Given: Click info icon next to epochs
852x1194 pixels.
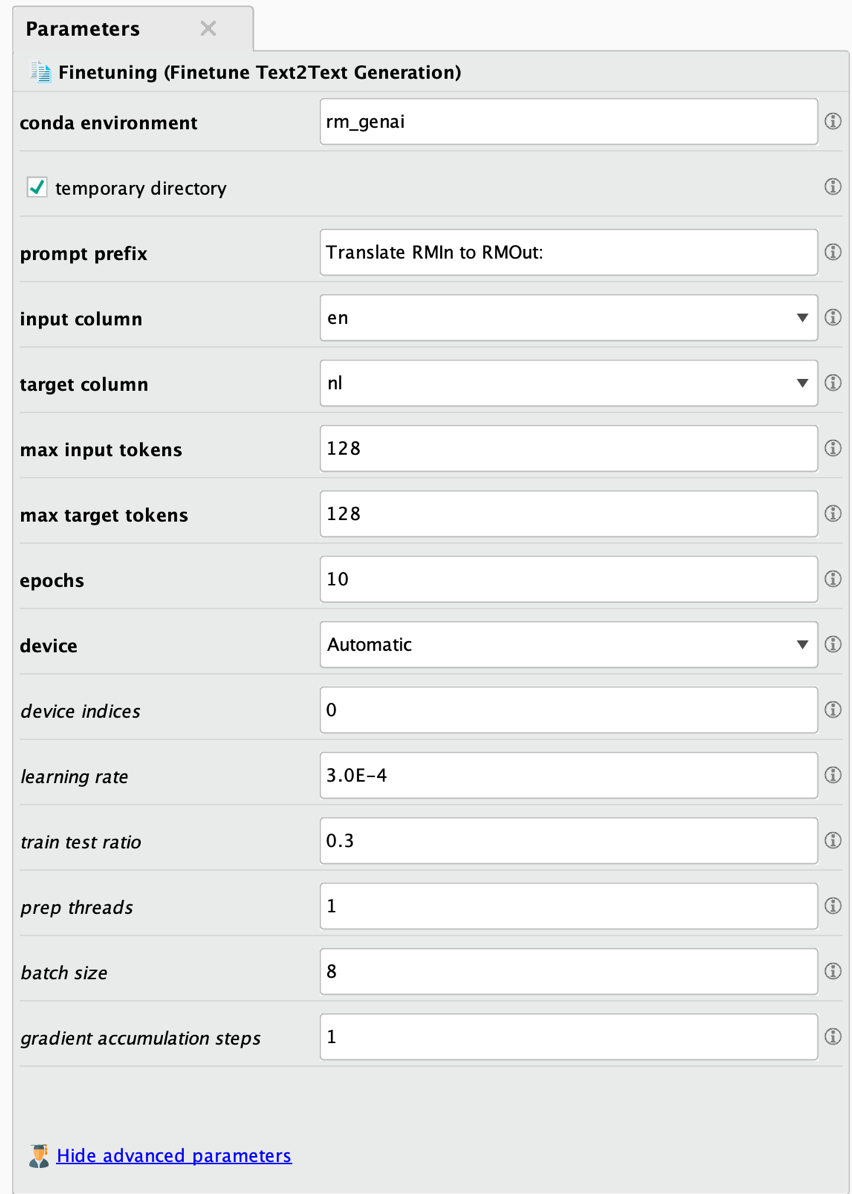Looking at the screenshot, I should [x=832, y=579].
